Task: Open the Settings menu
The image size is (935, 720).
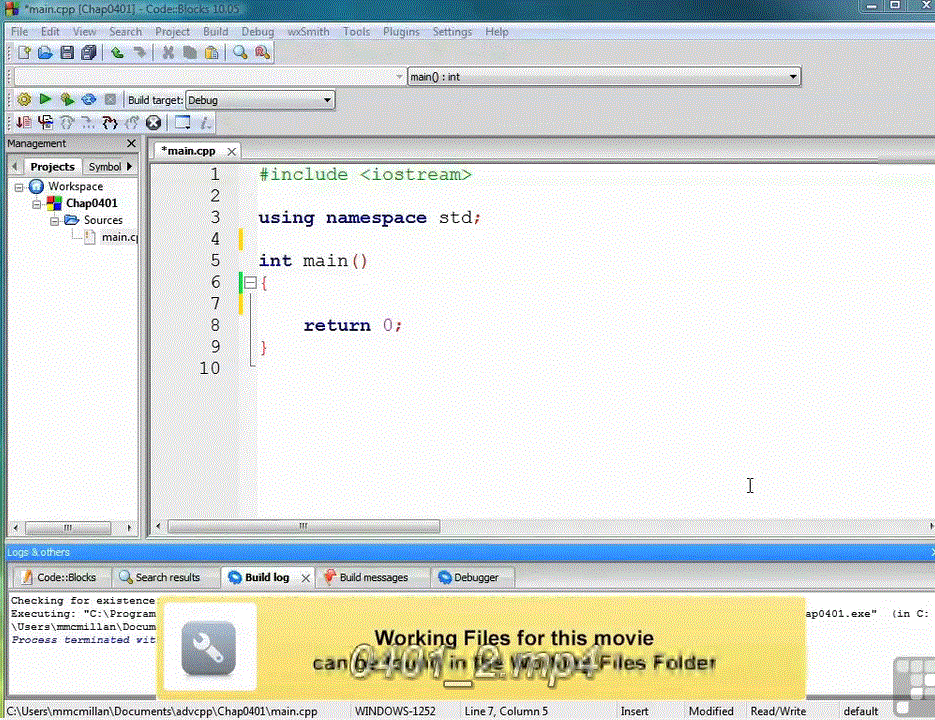Action: point(452,32)
